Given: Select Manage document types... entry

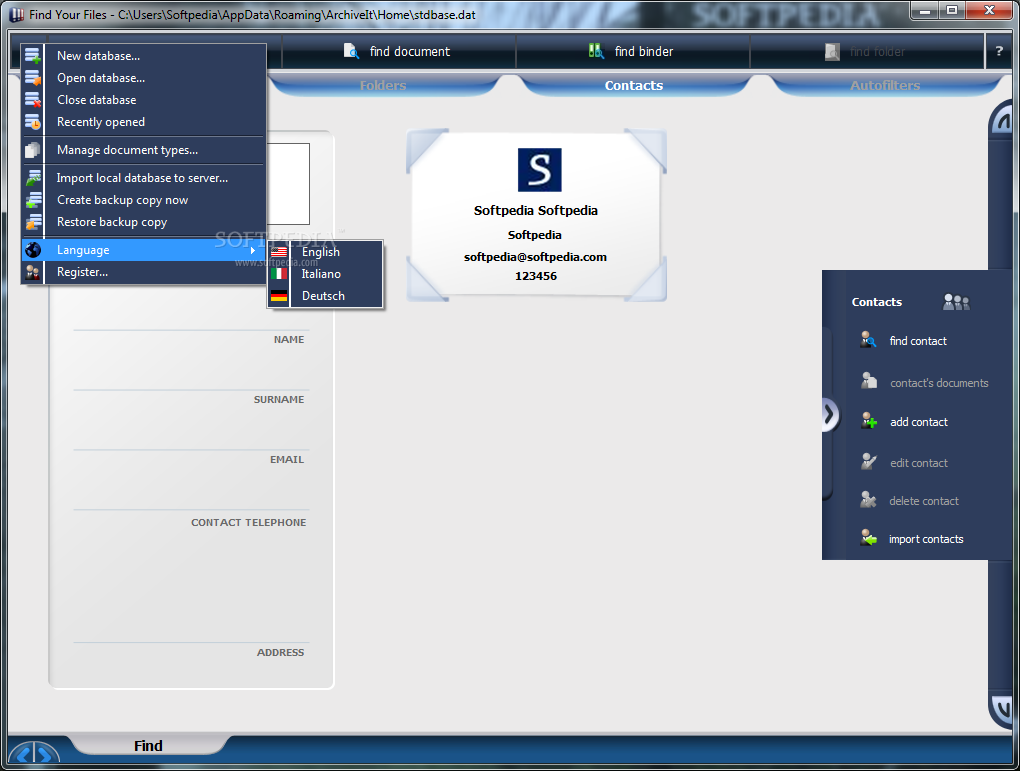Looking at the screenshot, I should point(144,150).
